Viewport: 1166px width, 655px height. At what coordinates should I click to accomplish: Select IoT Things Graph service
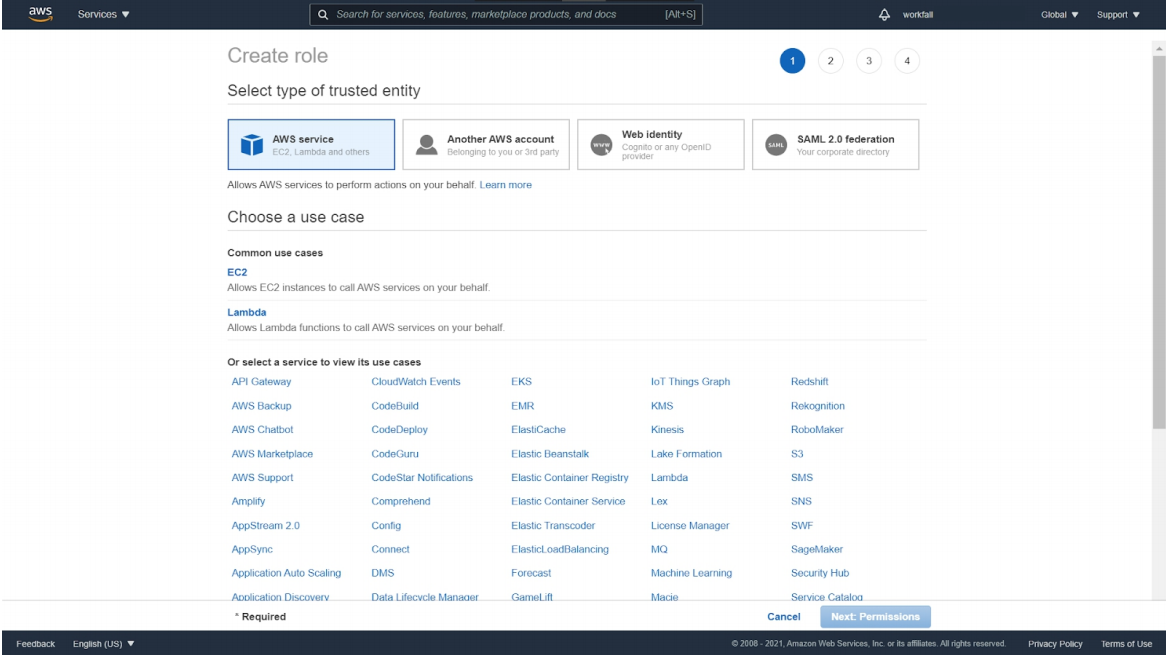tap(690, 381)
